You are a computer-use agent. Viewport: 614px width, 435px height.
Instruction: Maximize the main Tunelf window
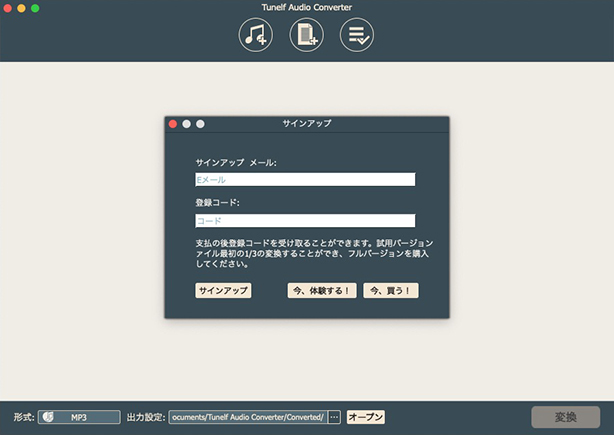(35, 8)
